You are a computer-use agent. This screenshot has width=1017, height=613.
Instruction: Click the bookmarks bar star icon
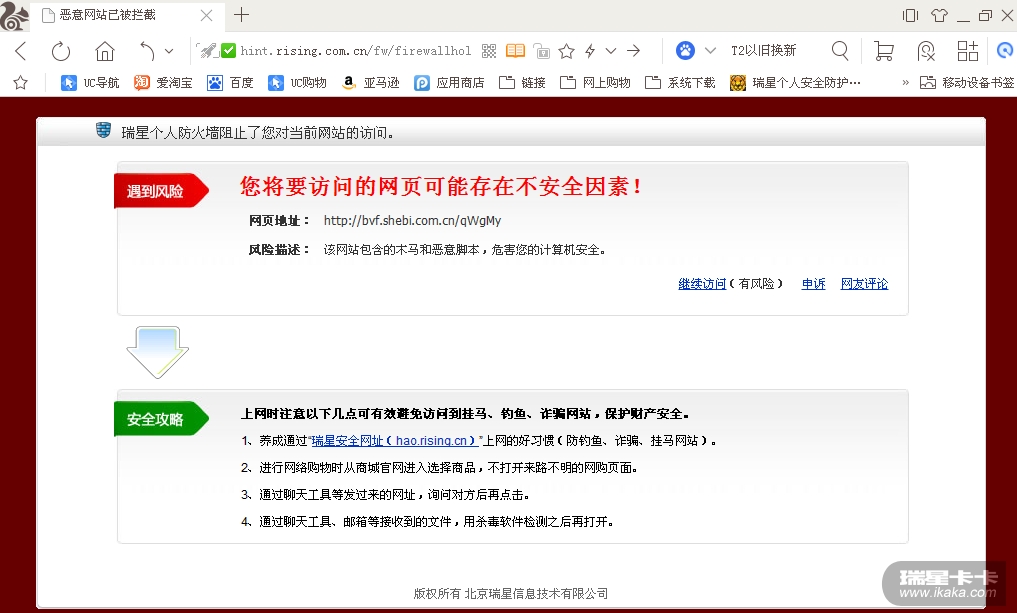click(x=20, y=82)
